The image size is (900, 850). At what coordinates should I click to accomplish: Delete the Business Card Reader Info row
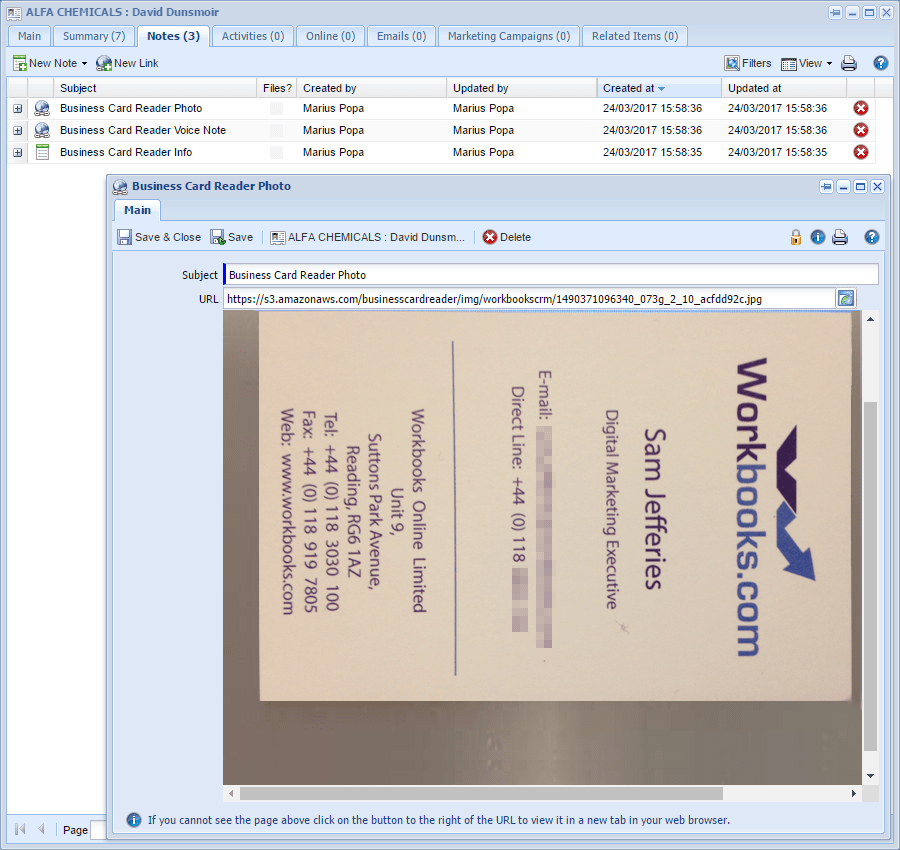pos(860,152)
